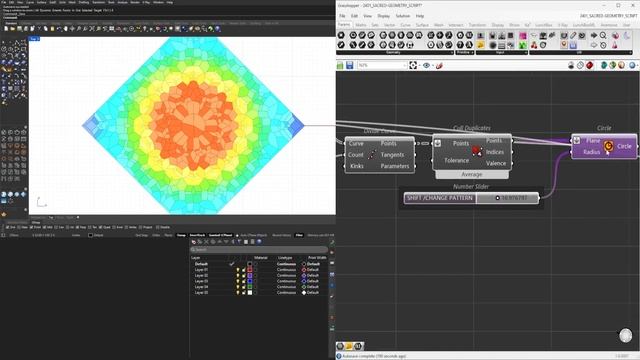
Task: Open Grasshopper File menu
Action: [x=342, y=16]
